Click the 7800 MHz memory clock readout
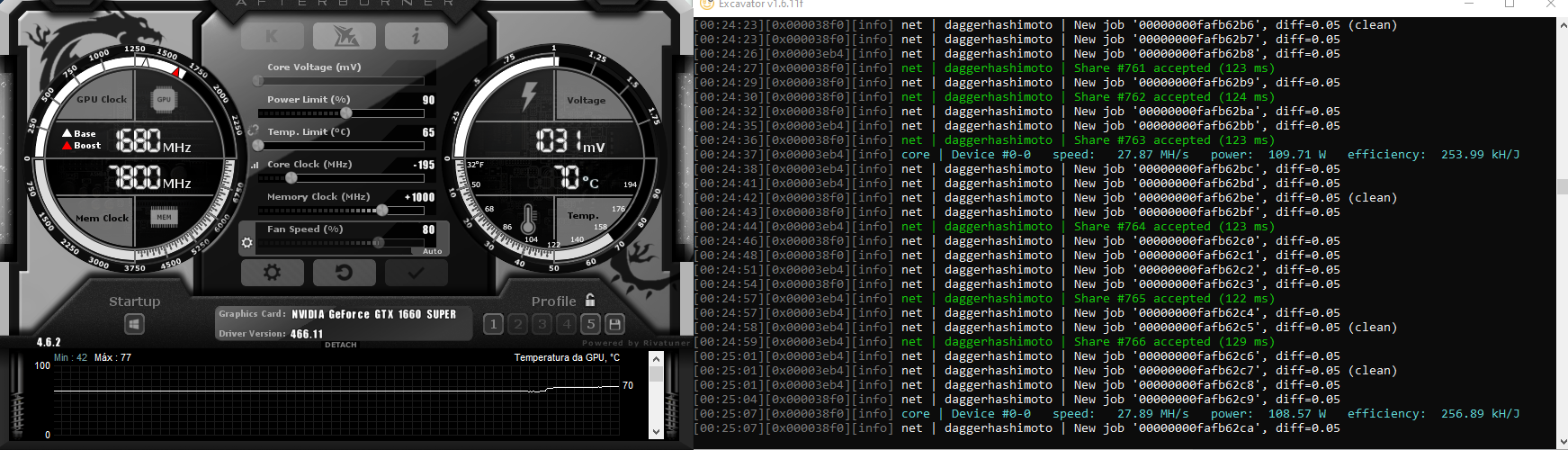Screen dimensions: 1568x450 pos(150,177)
